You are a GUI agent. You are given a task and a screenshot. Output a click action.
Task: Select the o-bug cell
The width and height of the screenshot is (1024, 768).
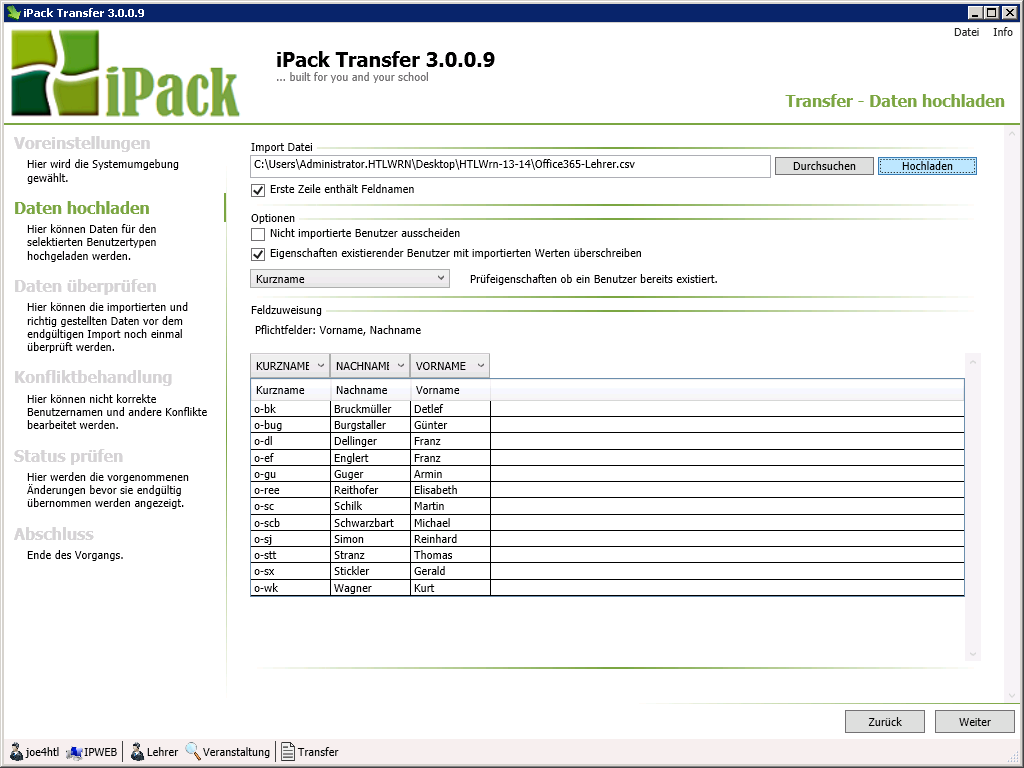click(x=291, y=425)
